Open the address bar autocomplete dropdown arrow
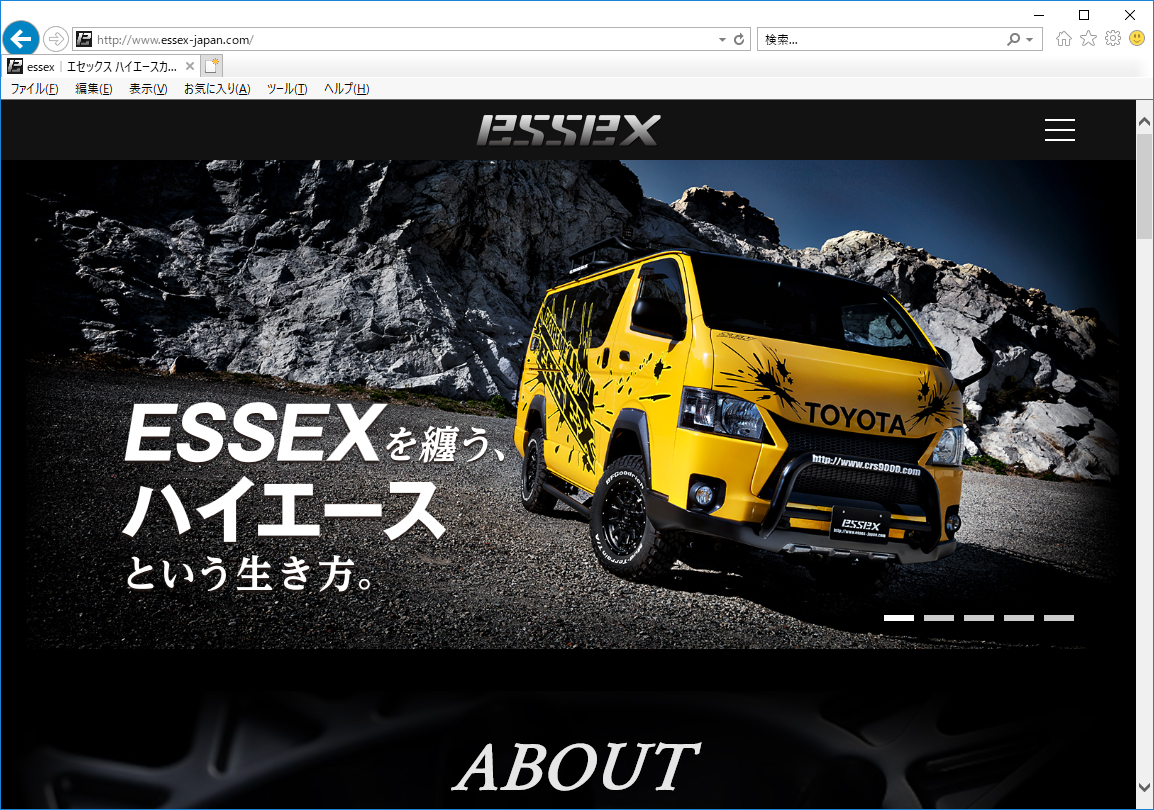The height and width of the screenshot is (810, 1154). (x=722, y=40)
